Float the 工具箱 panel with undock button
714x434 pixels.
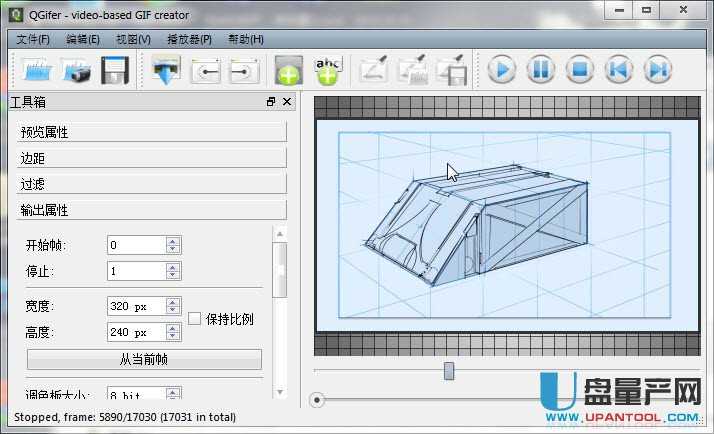coord(271,102)
